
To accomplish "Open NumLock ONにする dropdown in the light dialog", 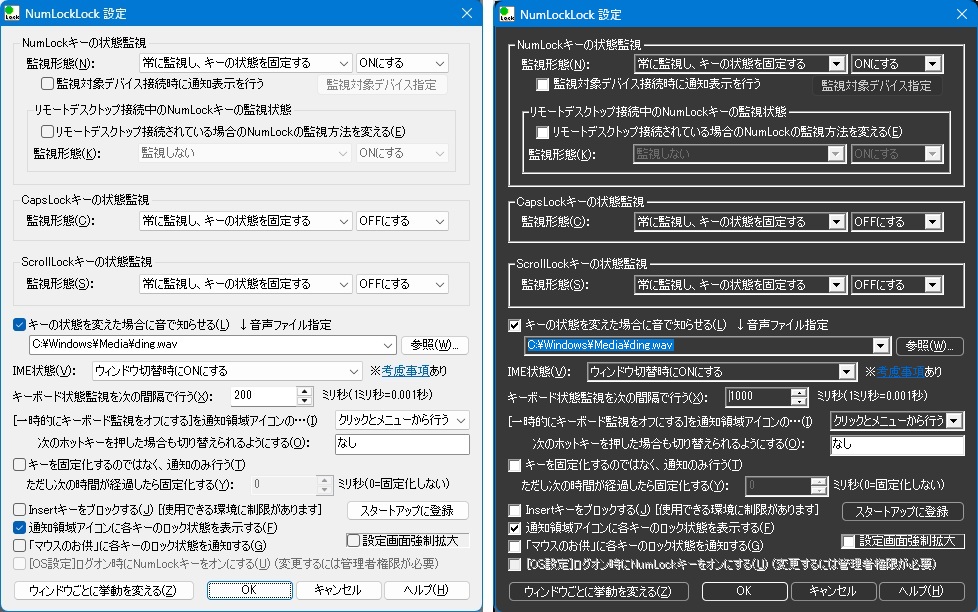I will tap(401, 63).
